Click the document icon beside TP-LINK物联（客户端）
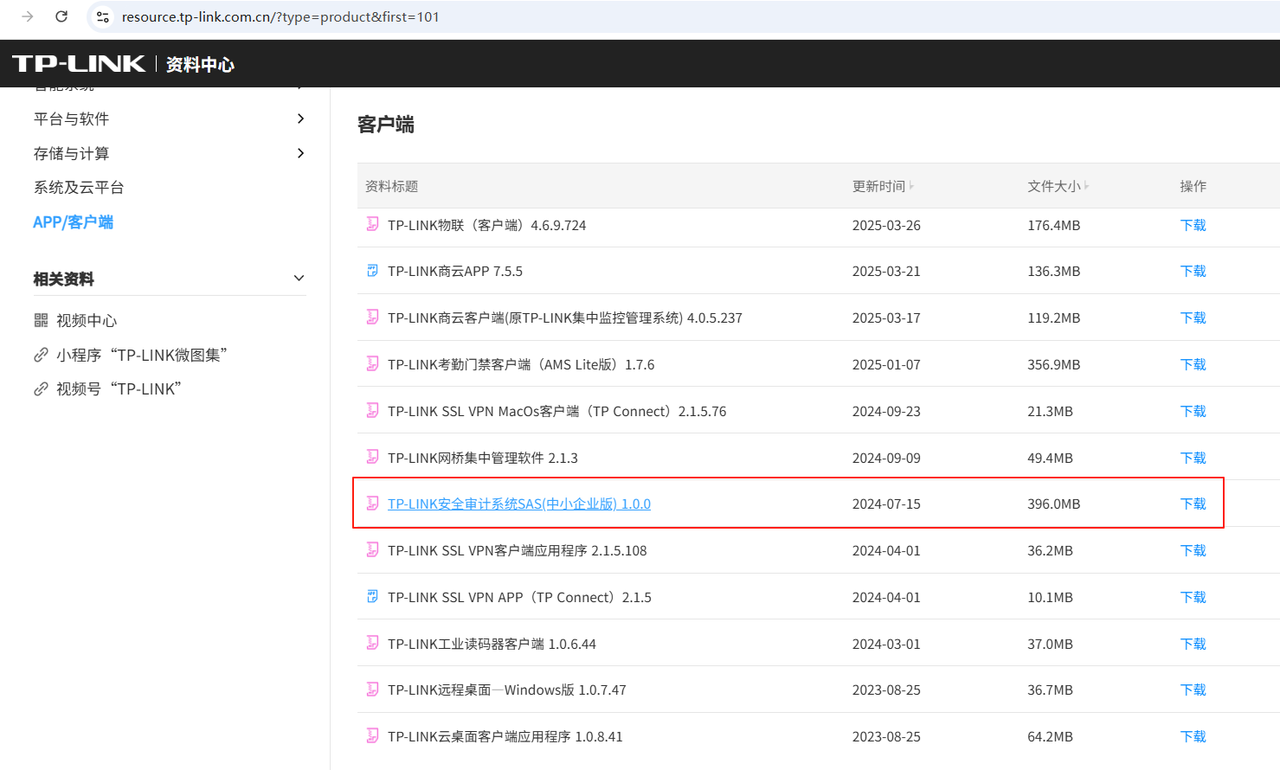 [371, 225]
